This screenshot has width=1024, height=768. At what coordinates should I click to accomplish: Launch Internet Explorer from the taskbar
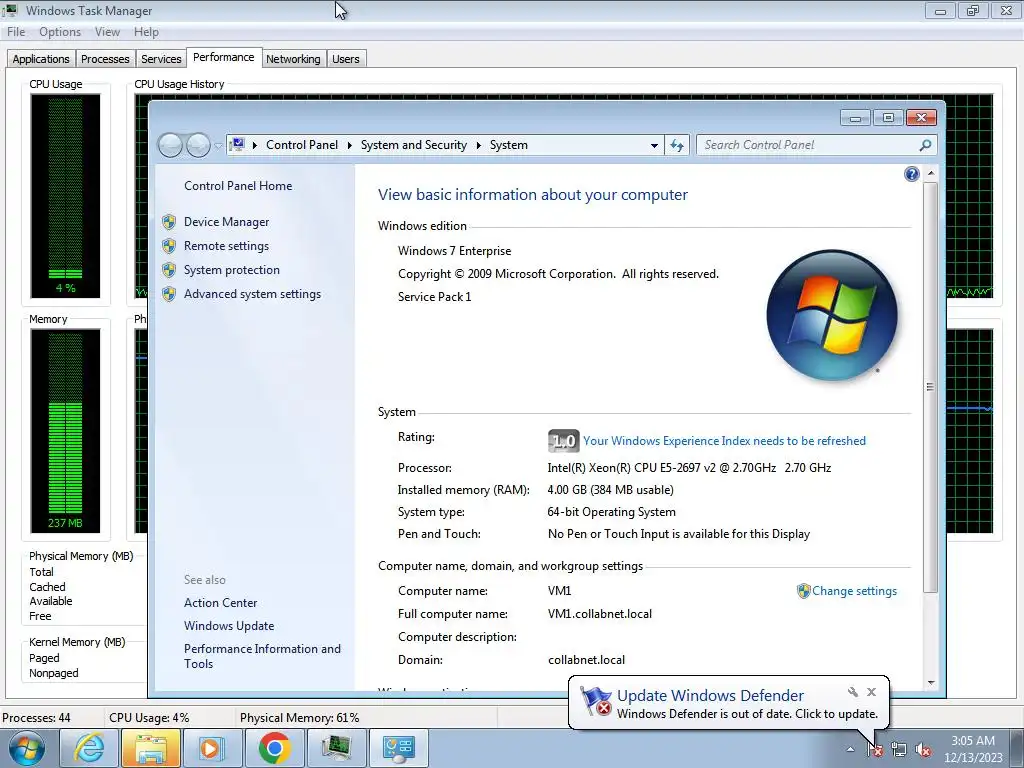[89, 748]
